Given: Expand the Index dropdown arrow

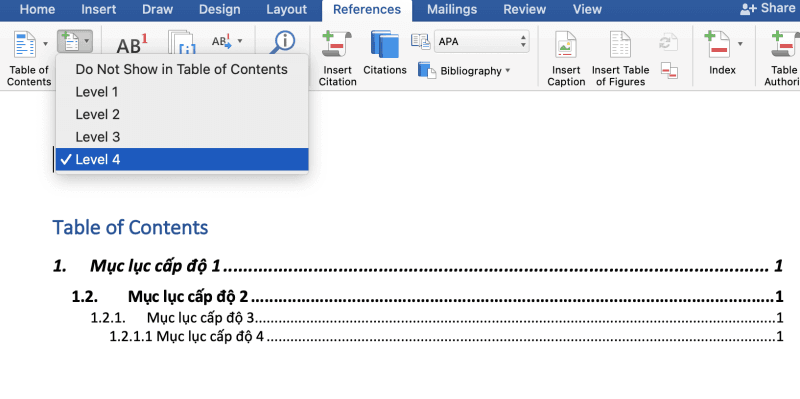Looking at the screenshot, I should tap(740, 44).
